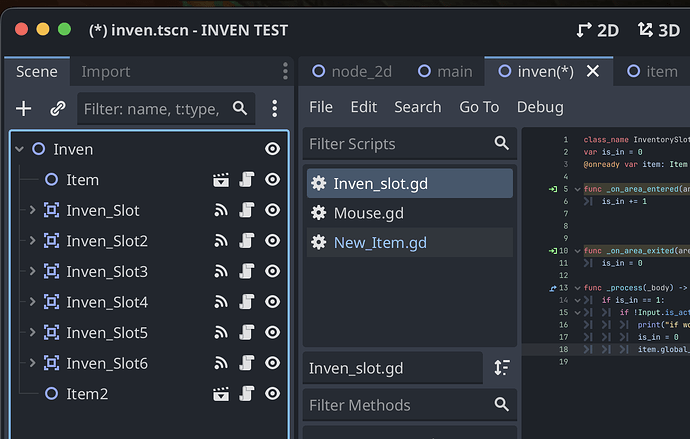Open script attached to Item2 node
This screenshot has width=690, height=439.
pyautogui.click(x=247, y=394)
